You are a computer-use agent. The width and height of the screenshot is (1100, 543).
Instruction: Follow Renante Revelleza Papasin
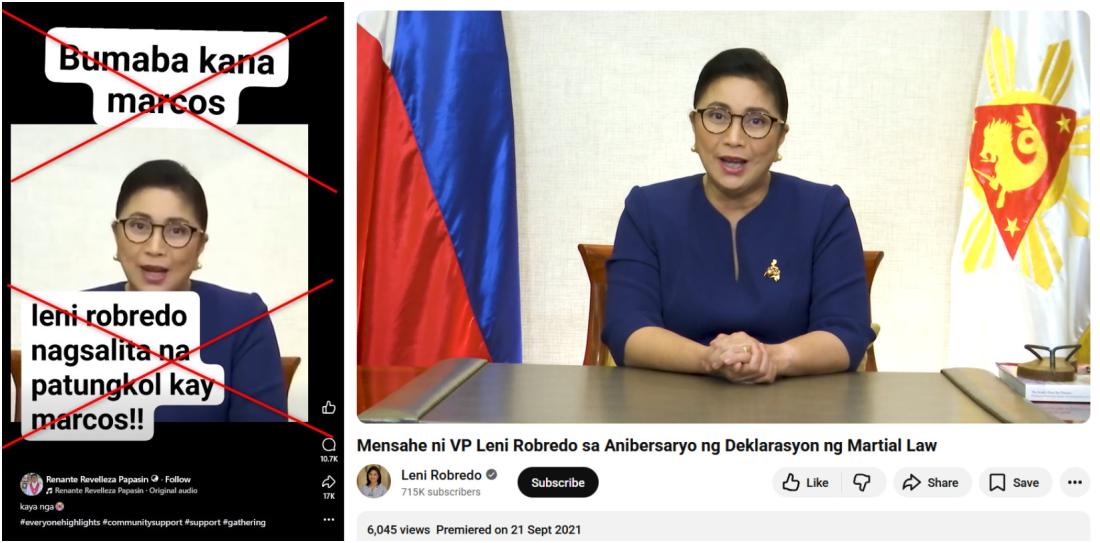[x=177, y=479]
